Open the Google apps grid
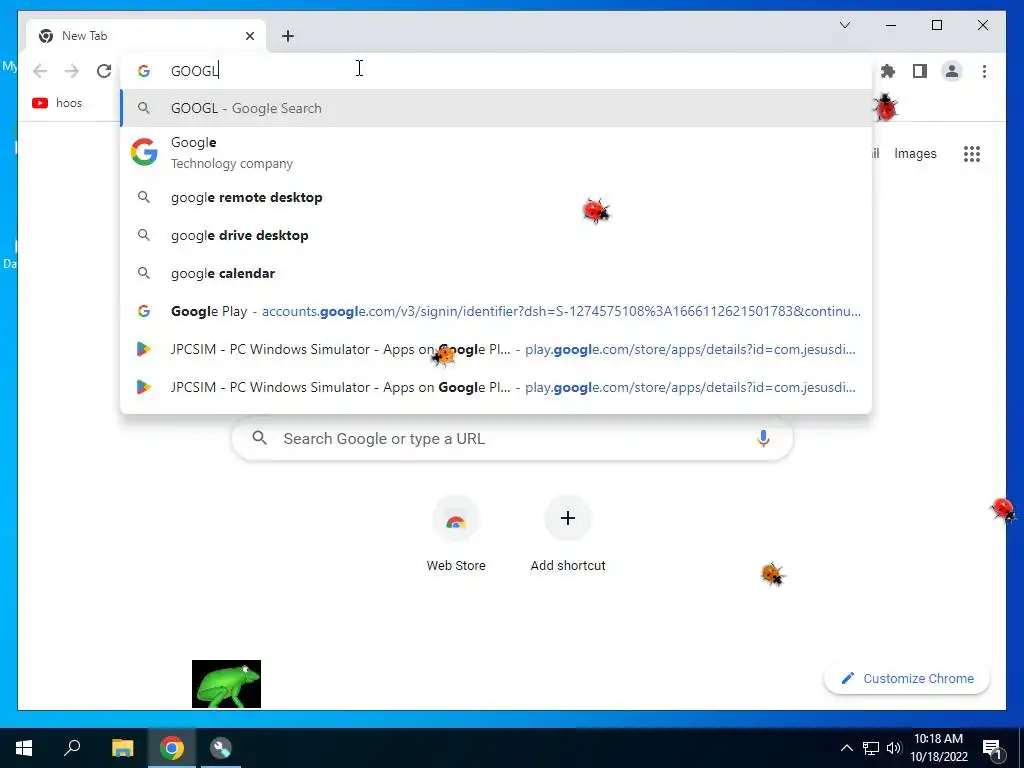The height and width of the screenshot is (768, 1024). click(972, 154)
